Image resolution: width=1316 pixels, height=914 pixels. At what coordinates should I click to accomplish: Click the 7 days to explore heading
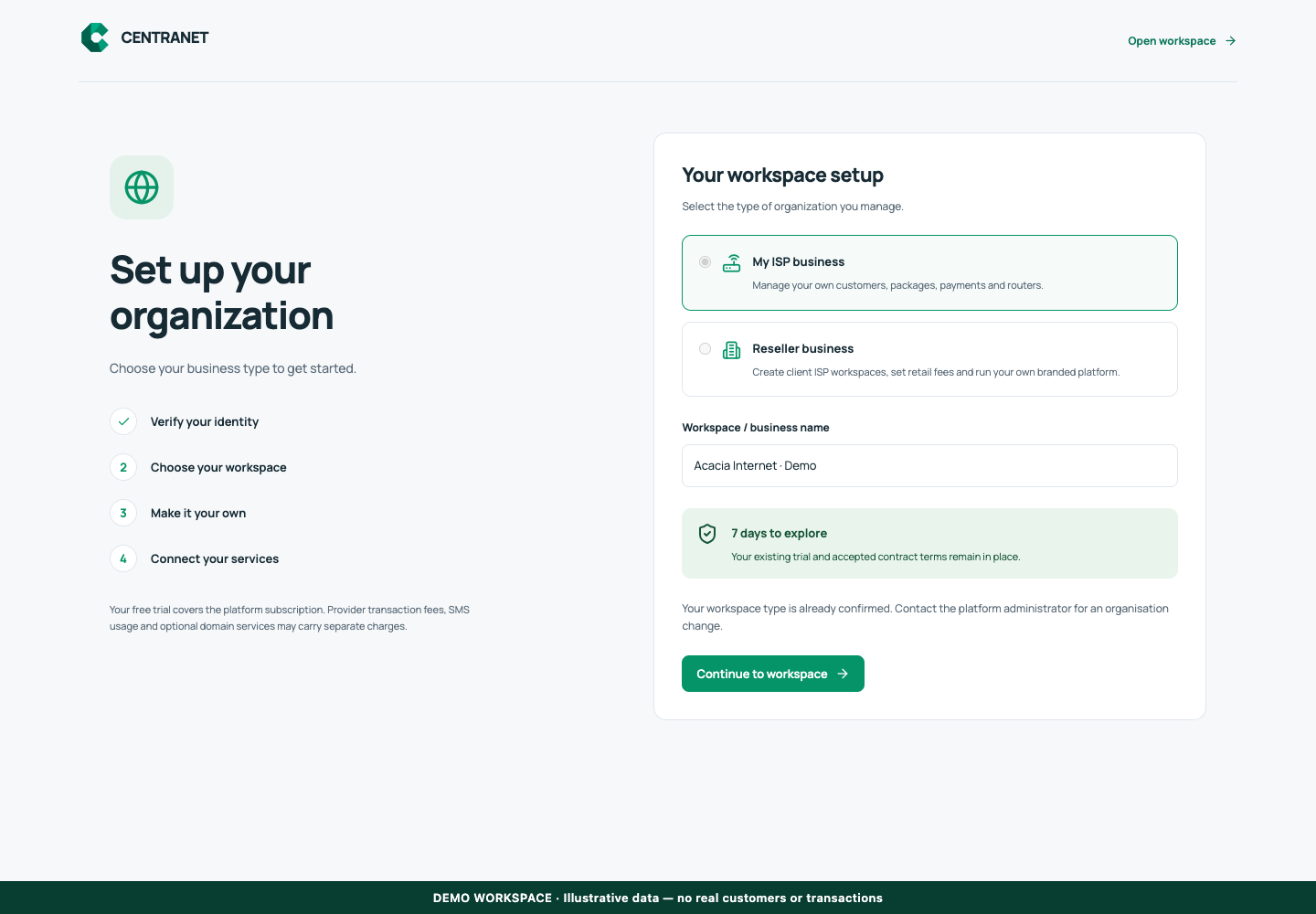[x=779, y=533]
